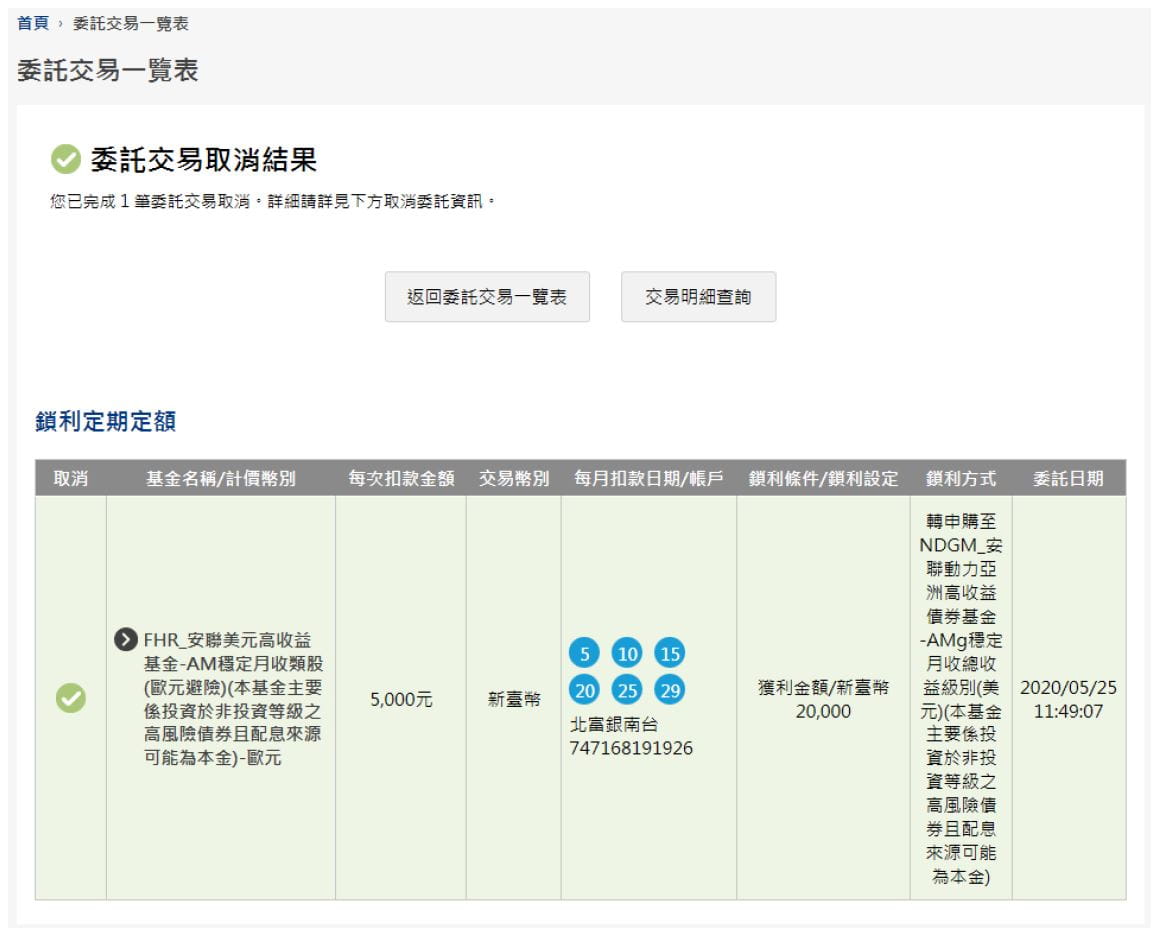
Task: Select deduction date badge 5
Action: pos(584,653)
